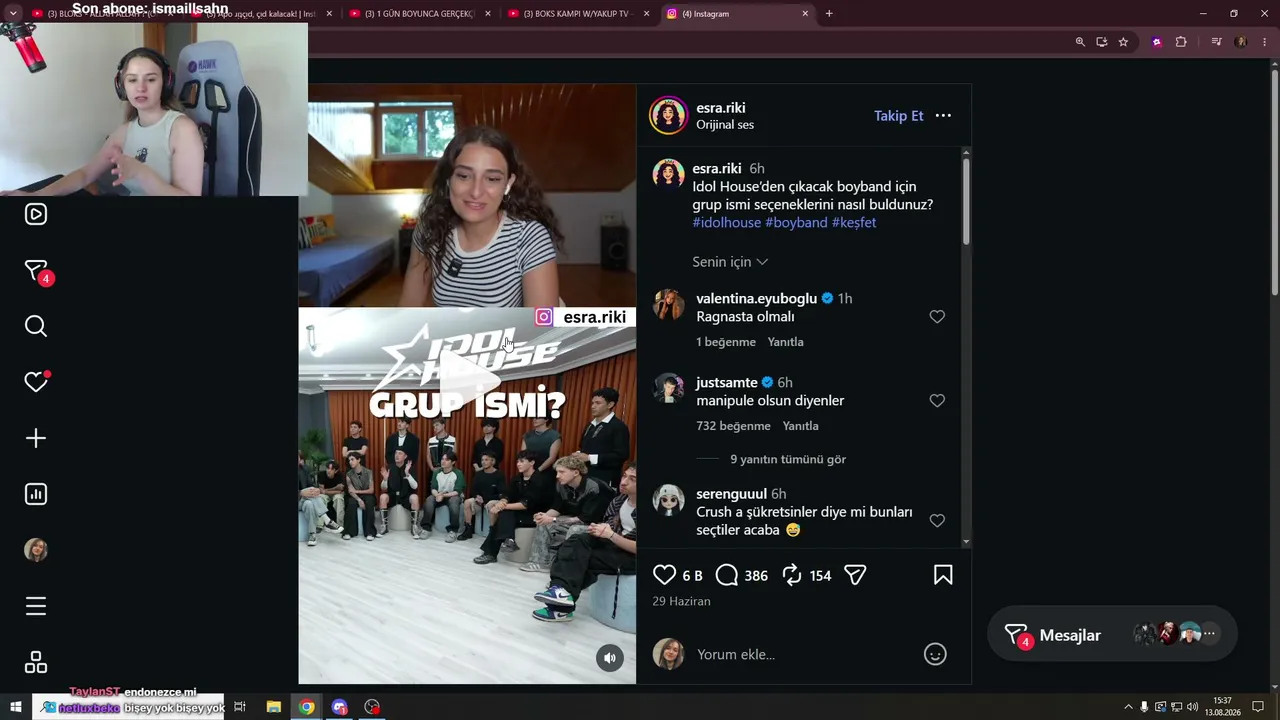Open the #idolhouse hashtag
Viewport: 1280px width, 720px height.
point(727,223)
